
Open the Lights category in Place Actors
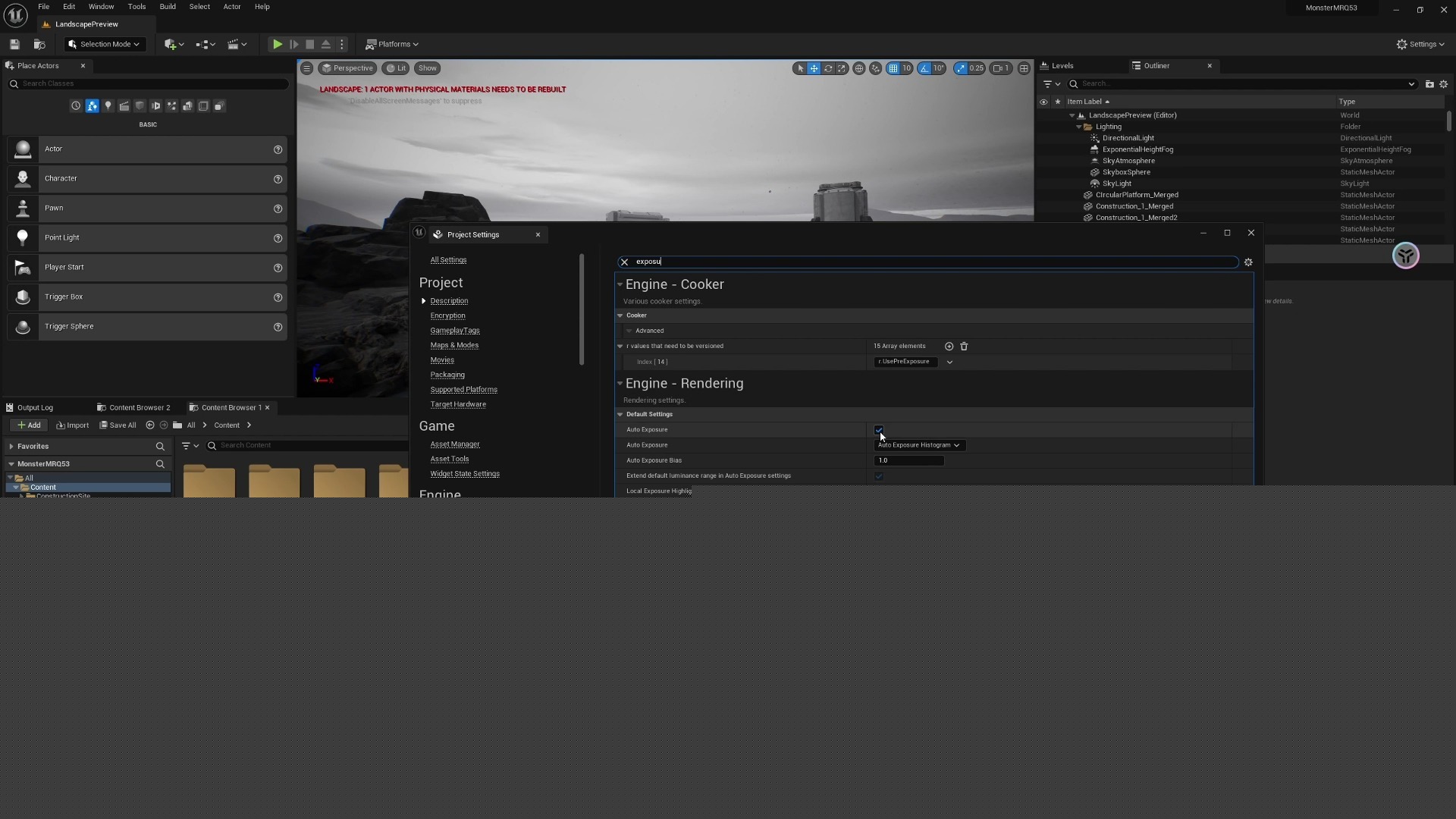coord(108,106)
